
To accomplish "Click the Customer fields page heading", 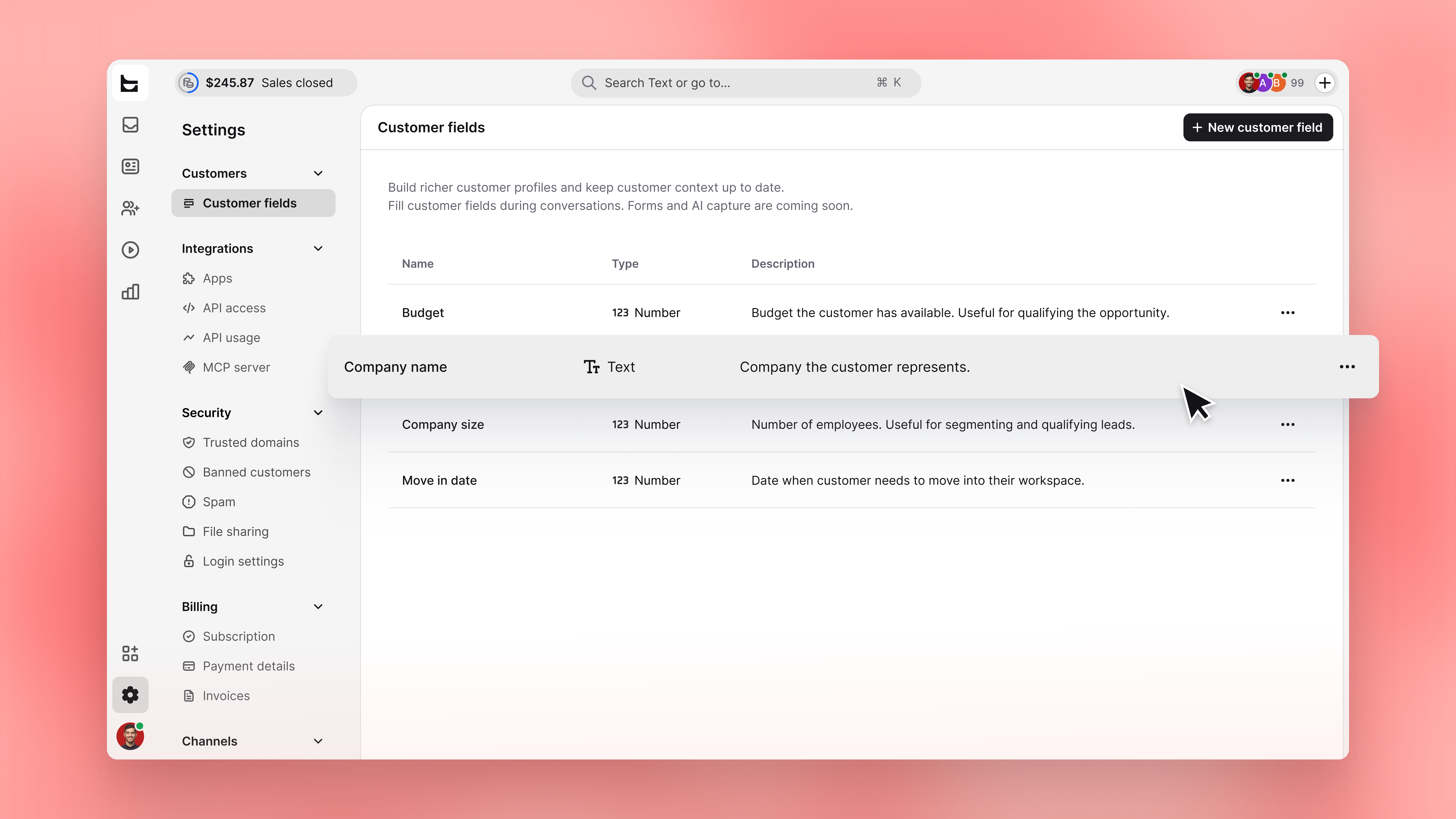I will (431, 128).
